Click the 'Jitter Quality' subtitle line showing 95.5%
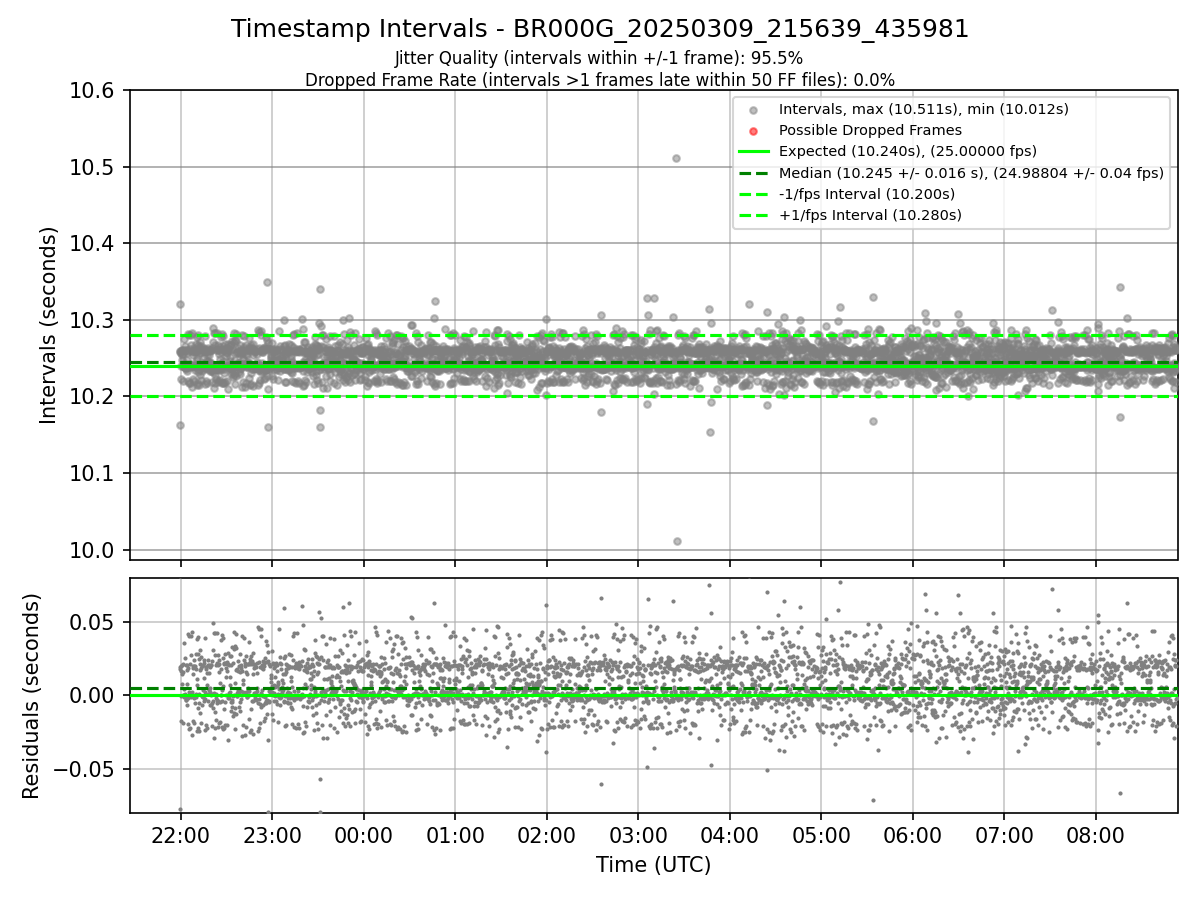 tap(600, 59)
